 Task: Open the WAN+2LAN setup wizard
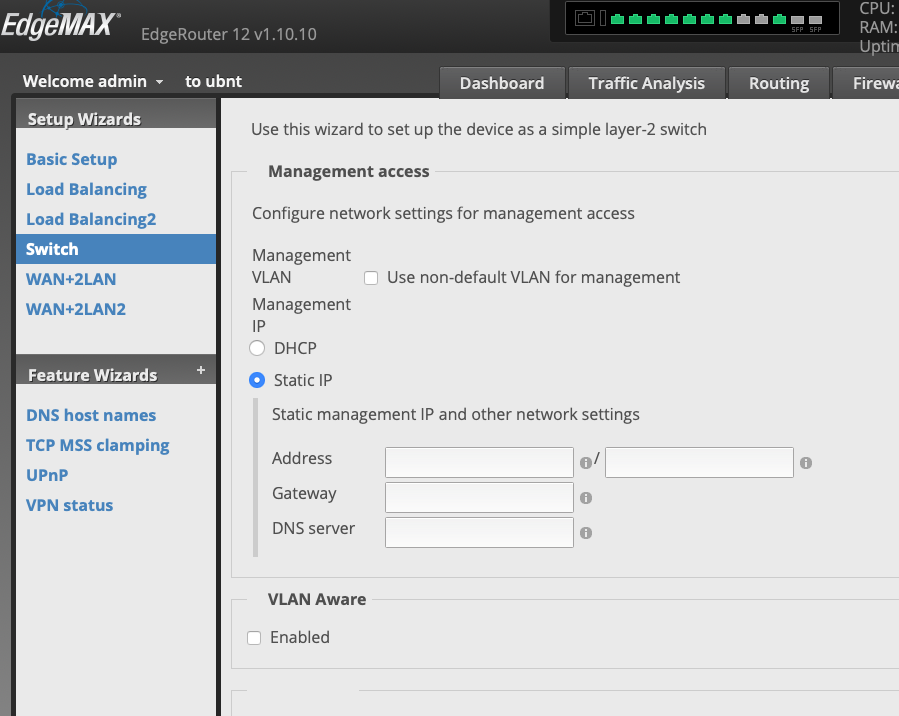pyautogui.click(x=70, y=279)
